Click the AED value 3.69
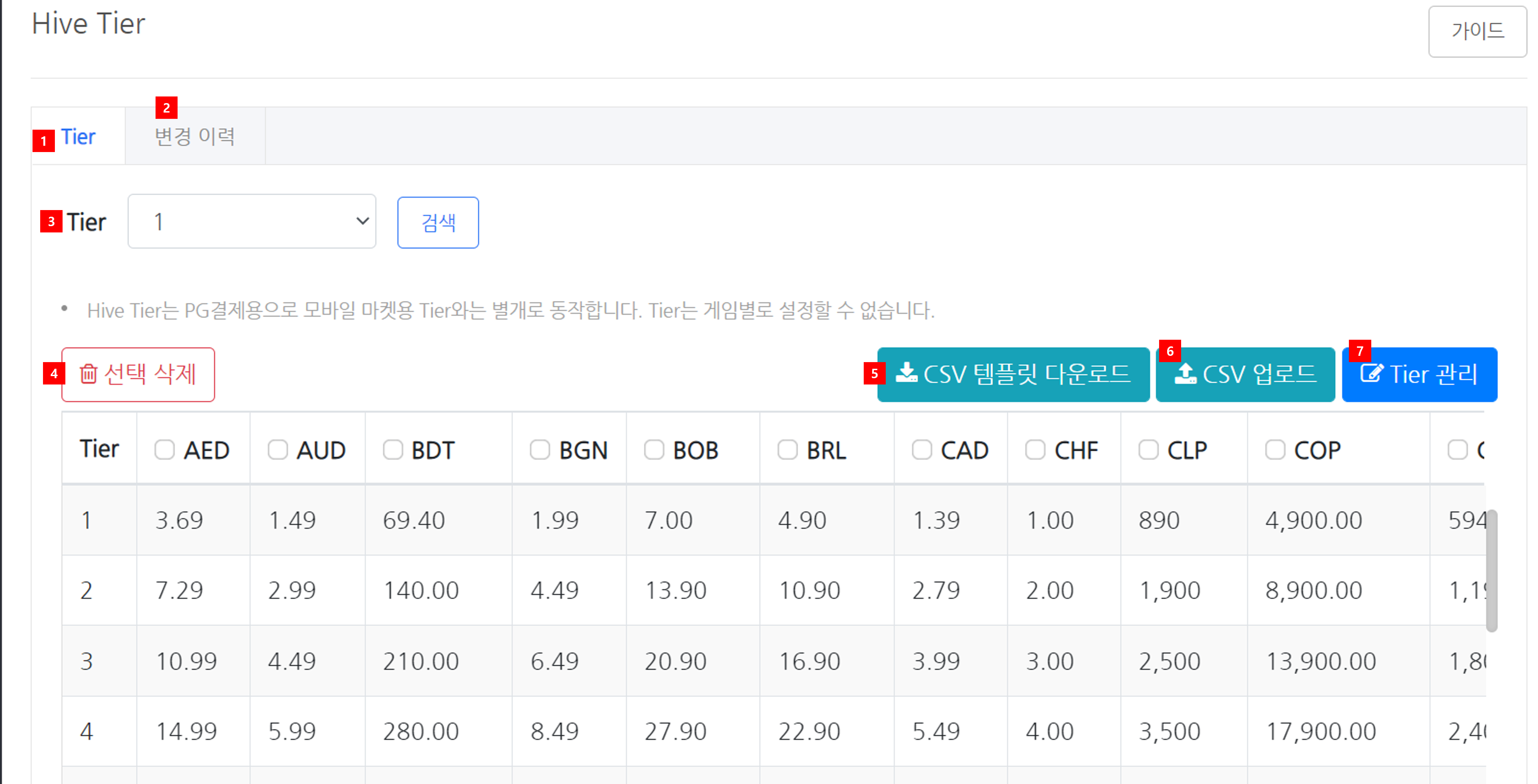Viewport: 1538px width, 784px height. click(179, 520)
